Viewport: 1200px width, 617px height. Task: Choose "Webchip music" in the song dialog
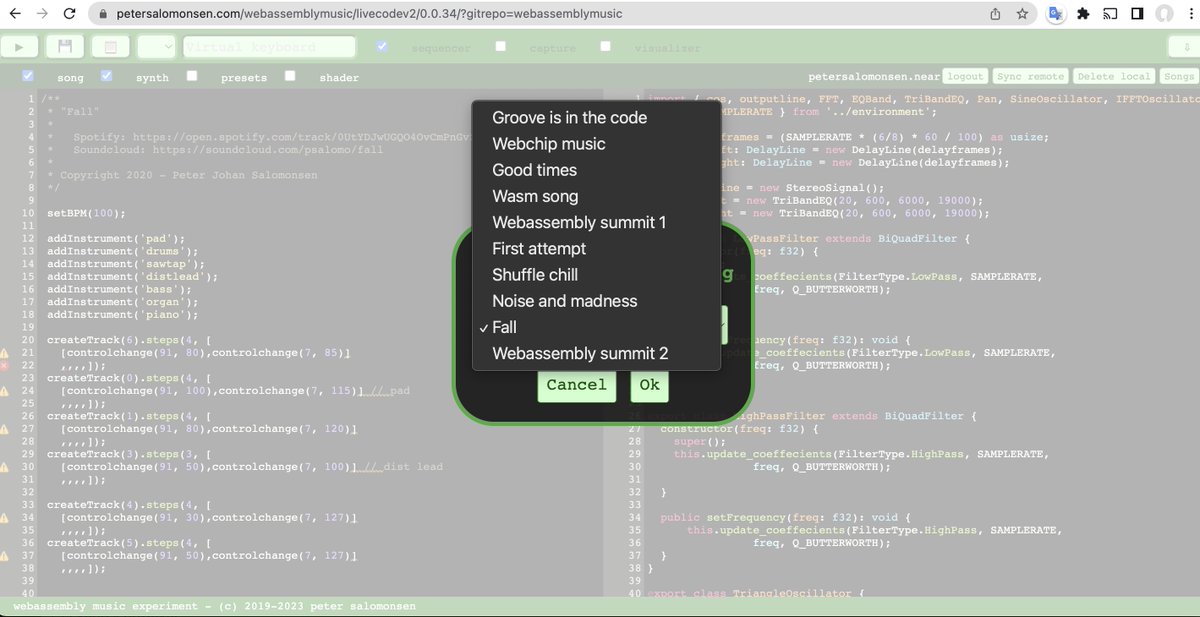coord(548,143)
